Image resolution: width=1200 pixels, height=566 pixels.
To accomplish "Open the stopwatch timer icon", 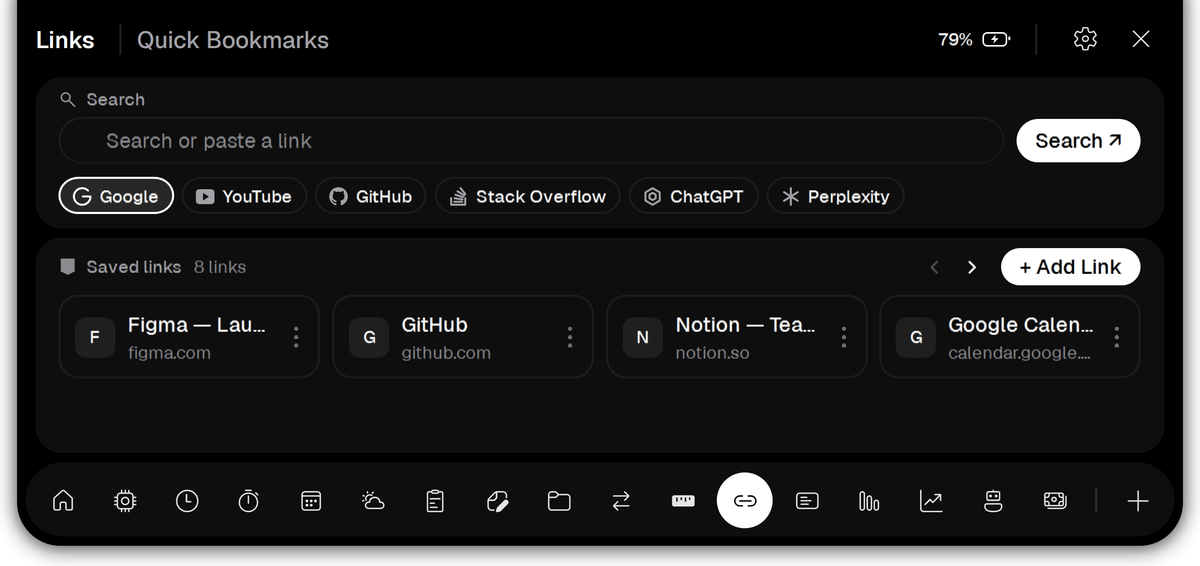I will 249,501.
